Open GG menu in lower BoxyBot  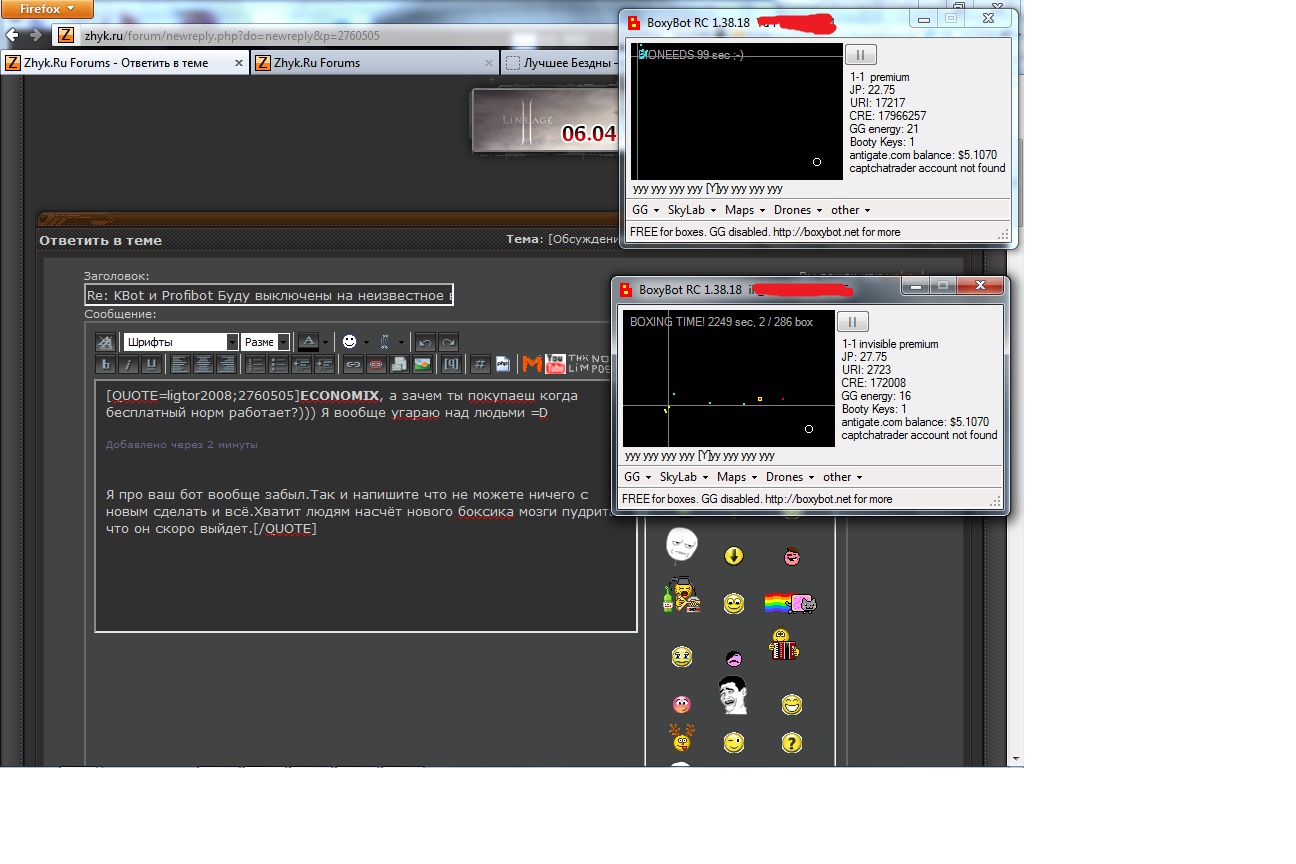pyautogui.click(x=637, y=477)
